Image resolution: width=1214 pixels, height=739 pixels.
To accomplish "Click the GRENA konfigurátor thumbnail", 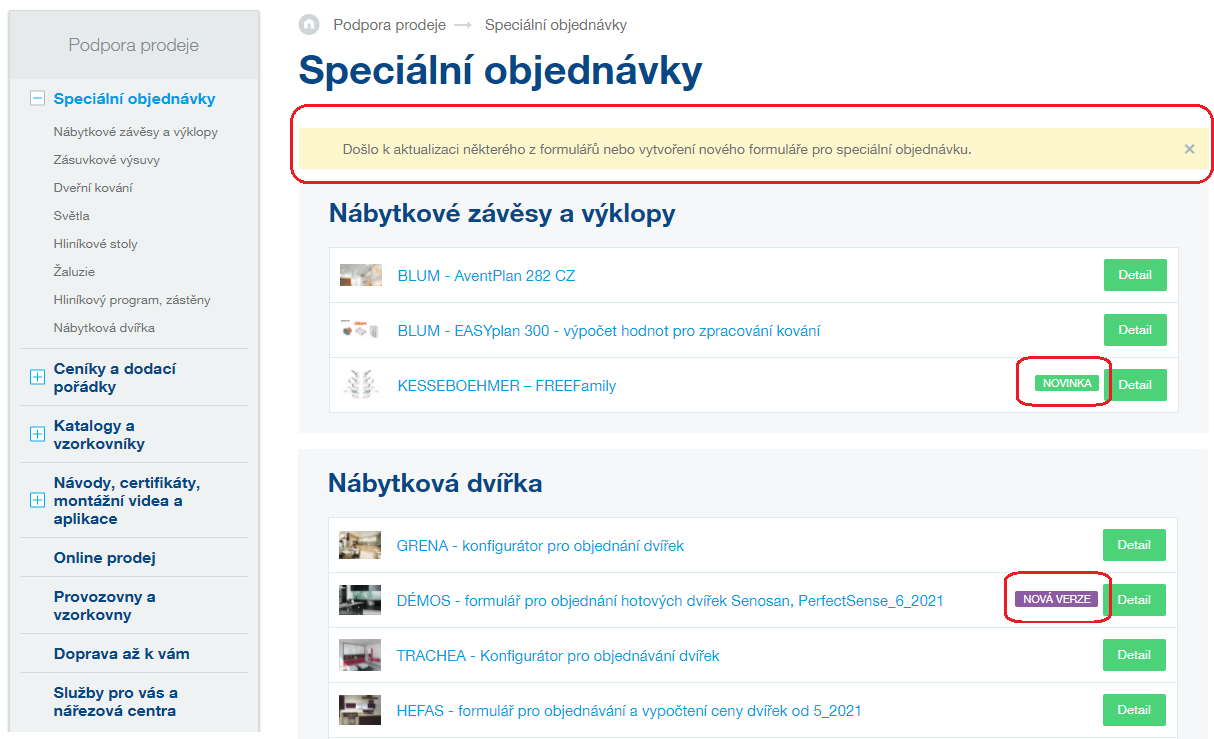I will point(359,545).
